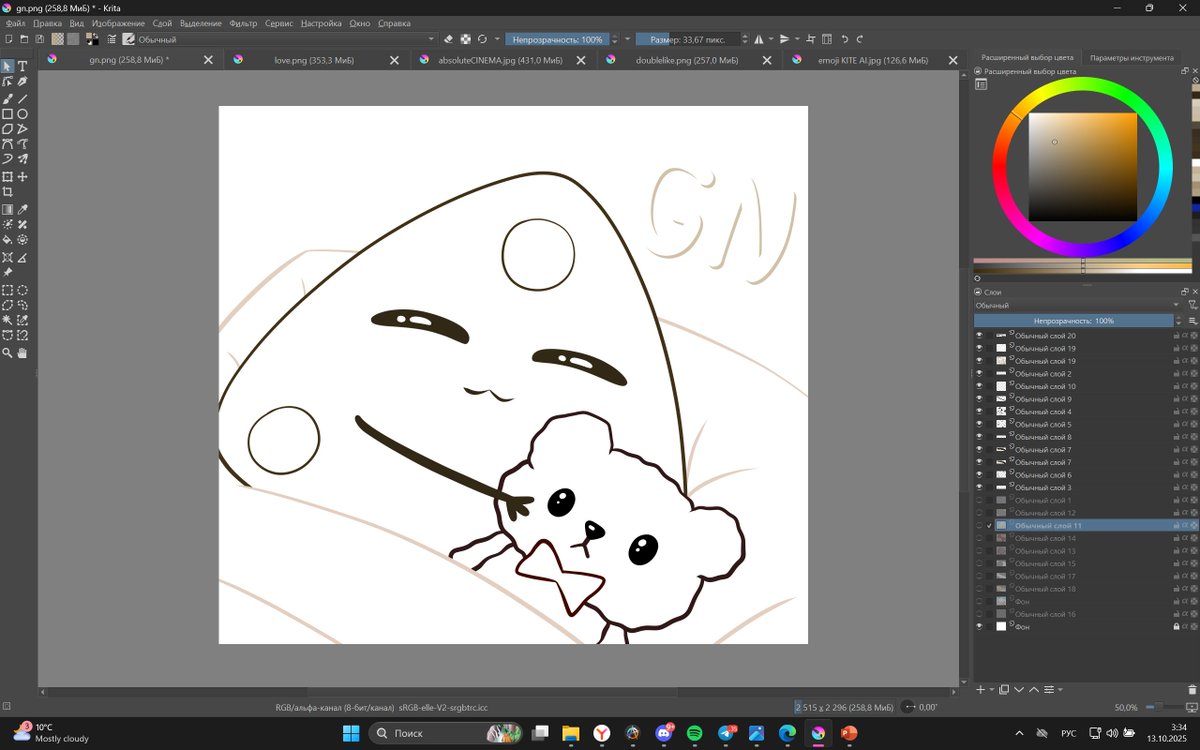
Task: Select the Move tool
Action: (22, 177)
